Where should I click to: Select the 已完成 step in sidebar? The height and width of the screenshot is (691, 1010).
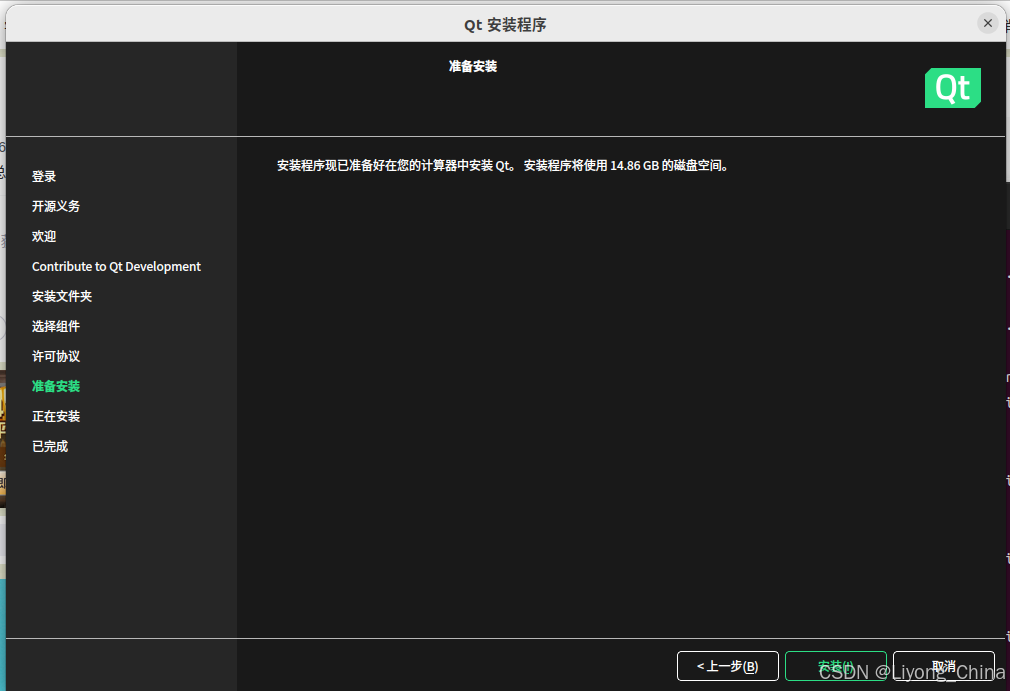pos(50,446)
